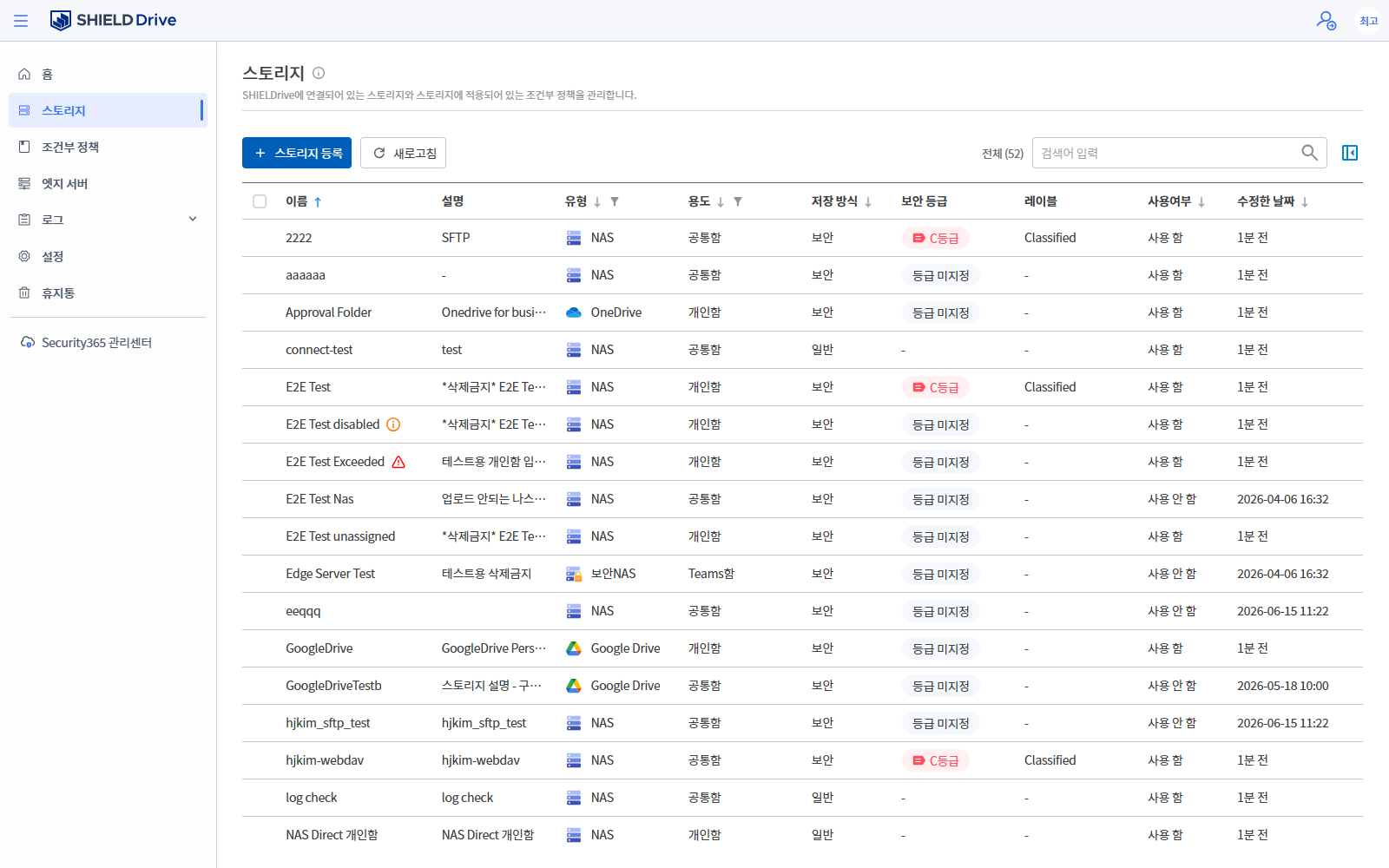1389x868 pixels.
Task: Open Conditional Policy menu item
Action: 108,147
